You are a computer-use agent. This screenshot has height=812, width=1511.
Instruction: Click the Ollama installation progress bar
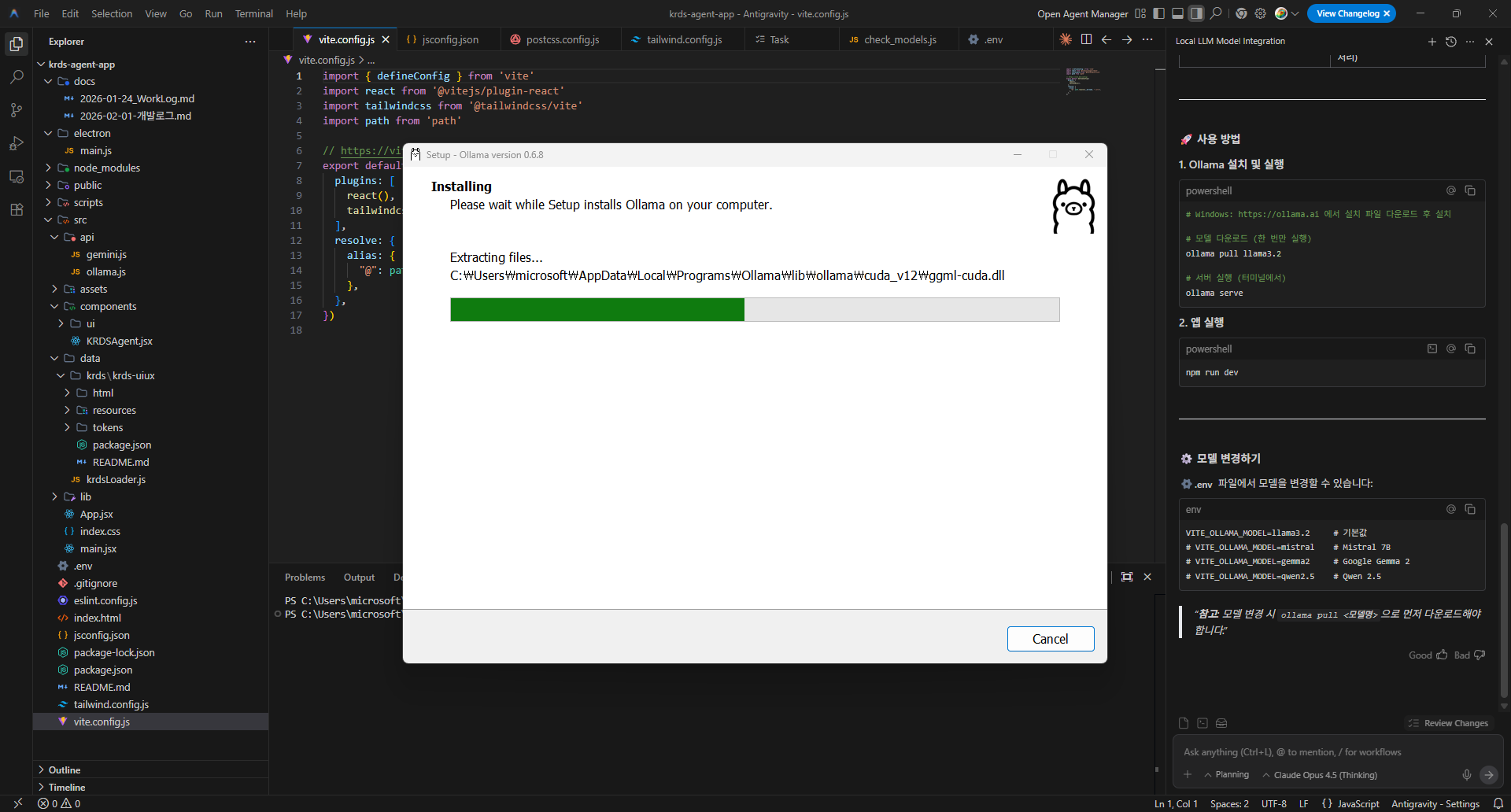(x=754, y=309)
